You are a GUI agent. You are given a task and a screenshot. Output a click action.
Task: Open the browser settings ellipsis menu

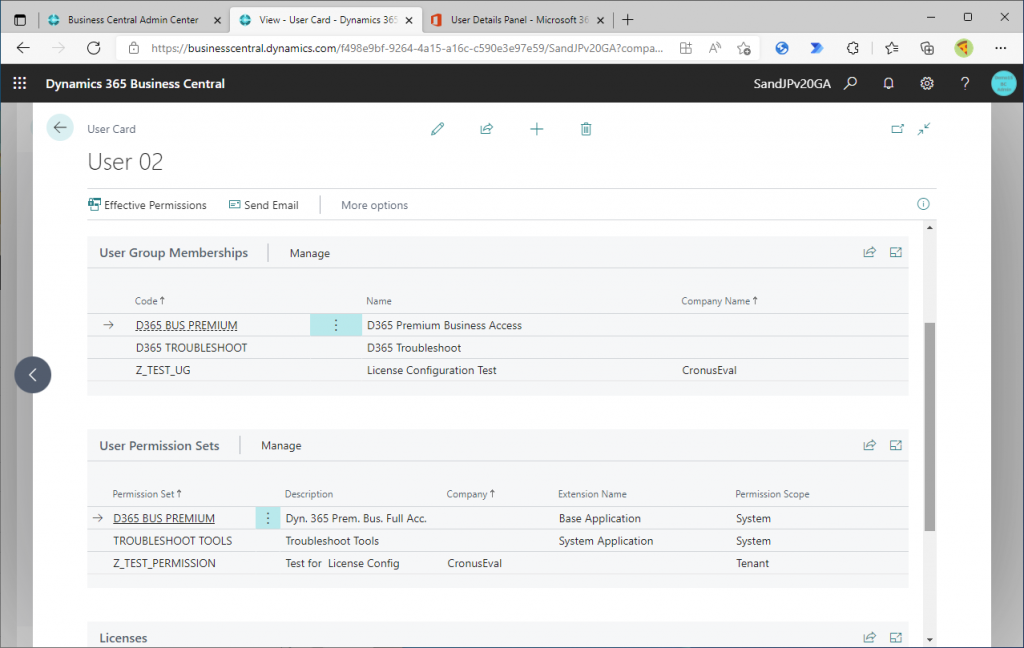tap(1000, 48)
